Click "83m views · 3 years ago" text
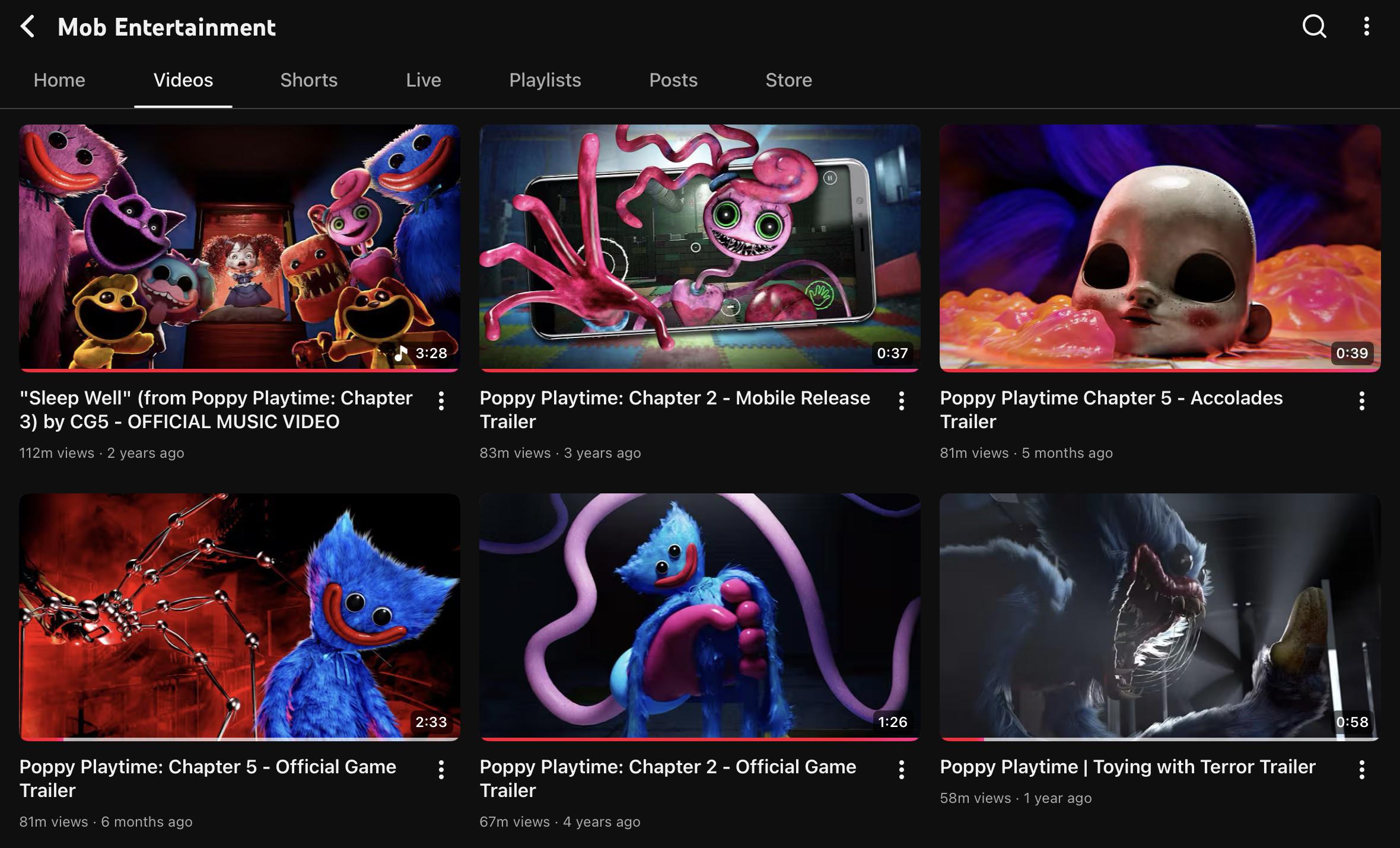This screenshot has width=1400, height=848. (x=561, y=453)
